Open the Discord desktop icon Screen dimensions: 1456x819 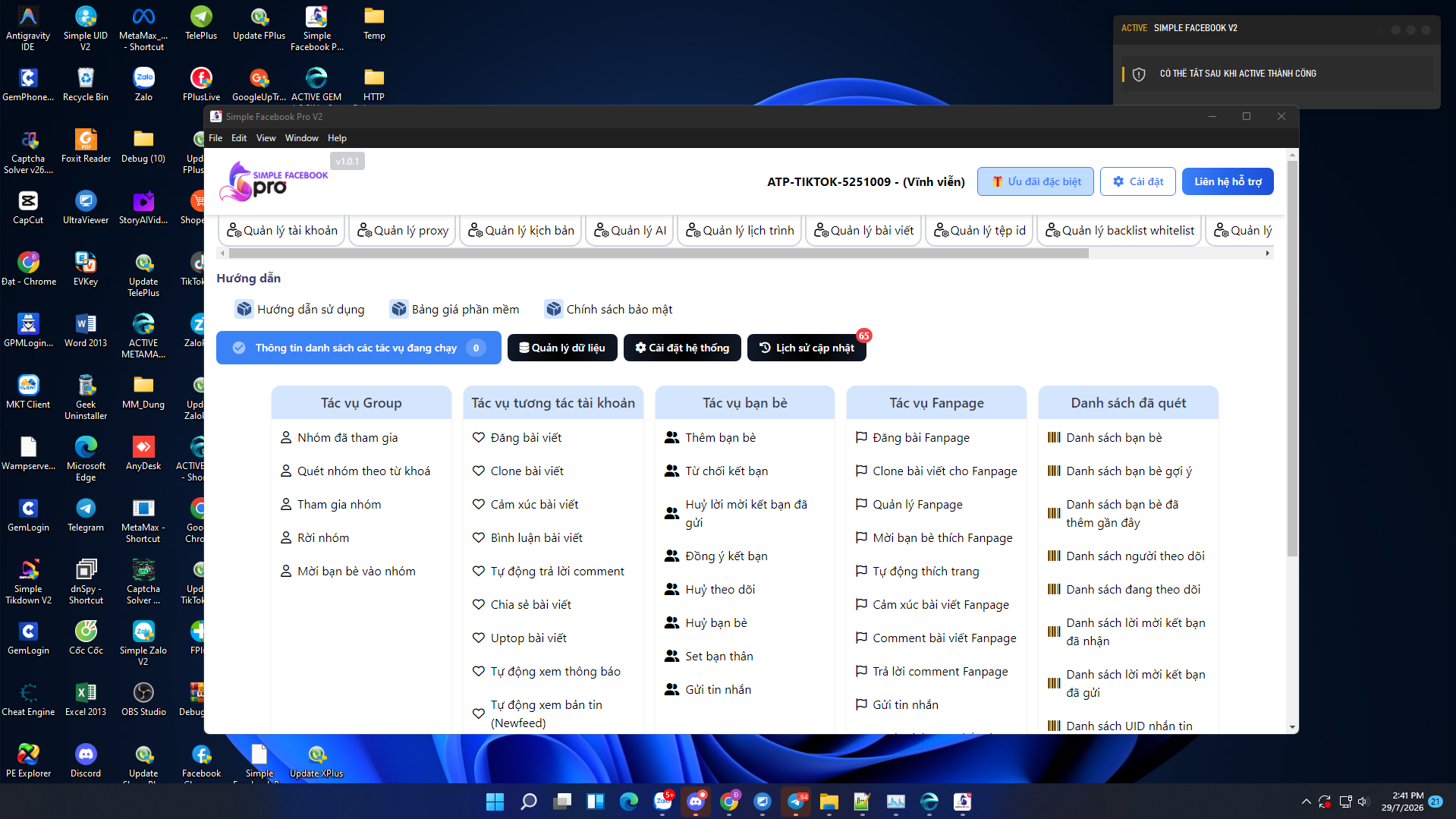coord(86,761)
